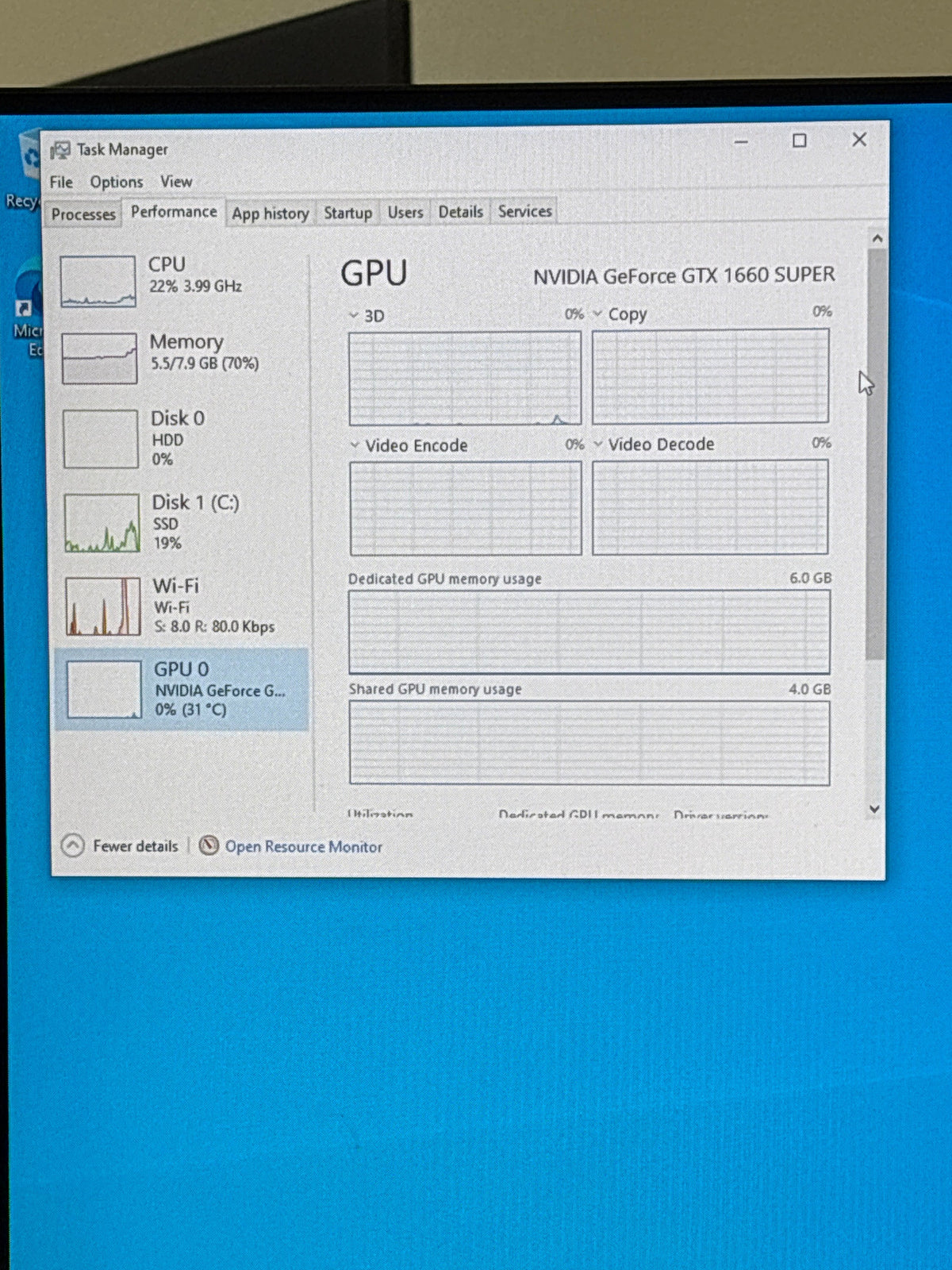
Task: Switch to the Services tab
Action: 525,211
